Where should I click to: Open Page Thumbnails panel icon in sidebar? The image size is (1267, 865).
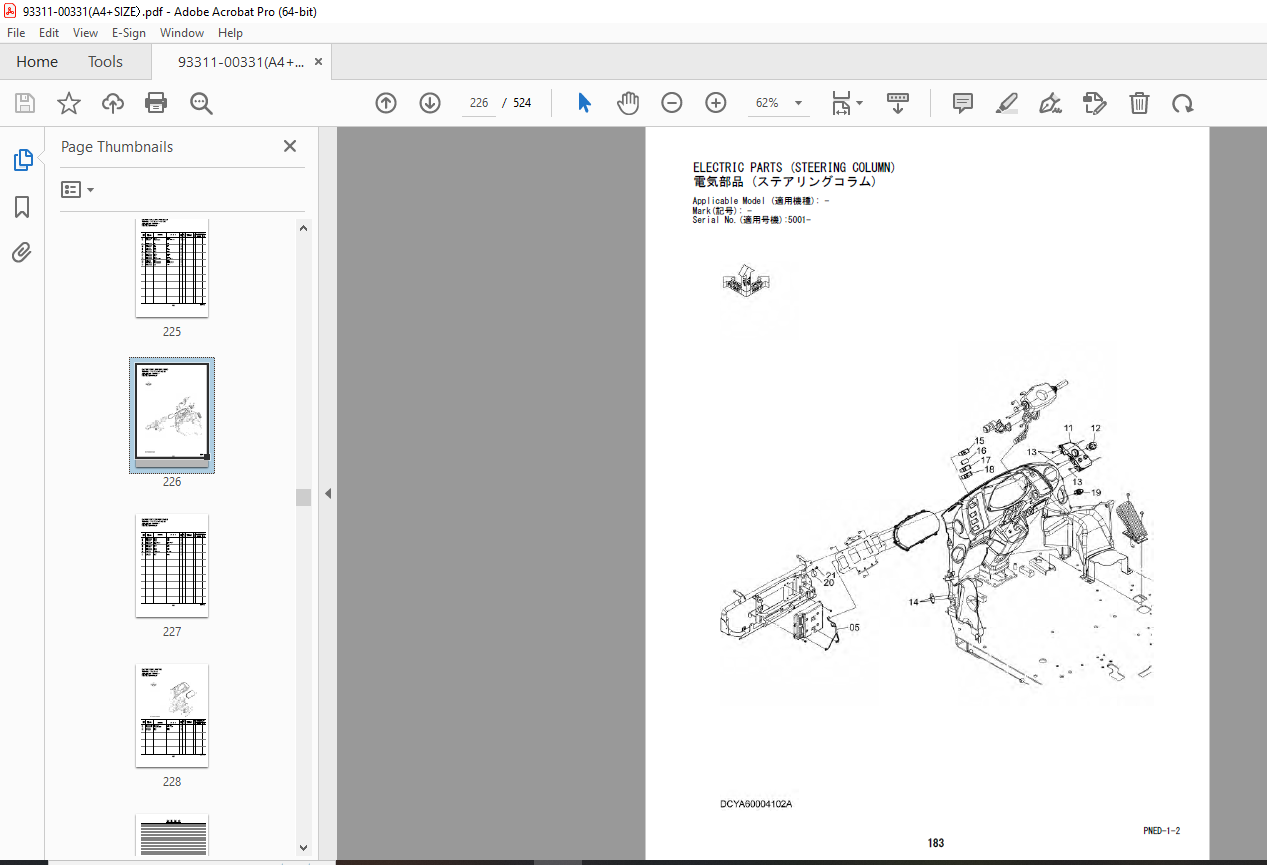click(x=22, y=160)
